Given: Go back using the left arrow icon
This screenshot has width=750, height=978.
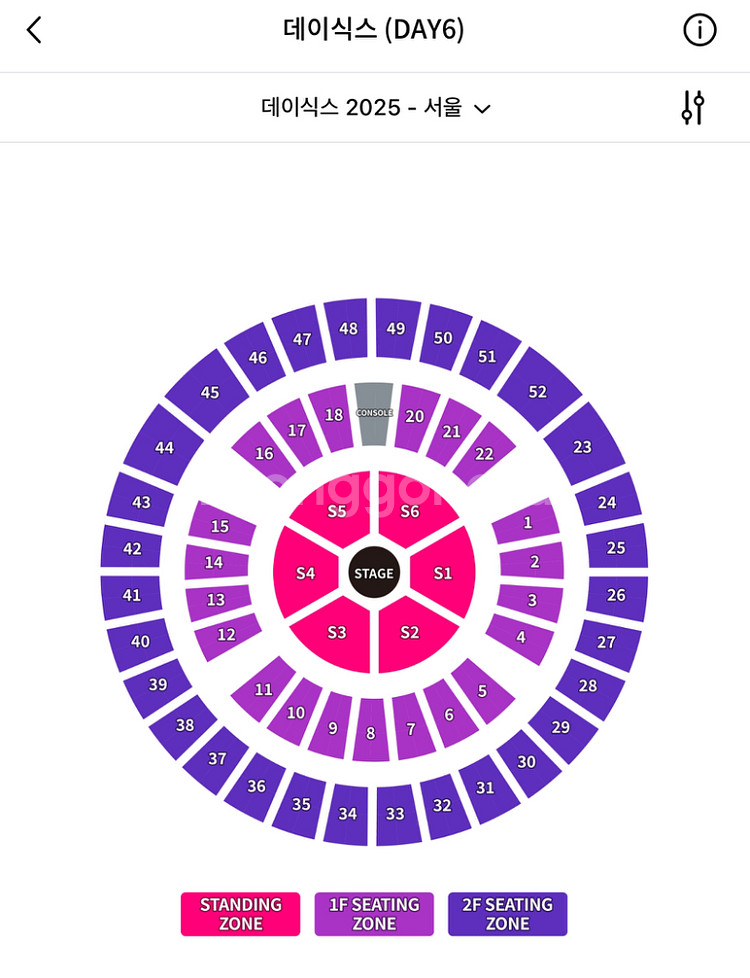Looking at the screenshot, I should (34, 29).
